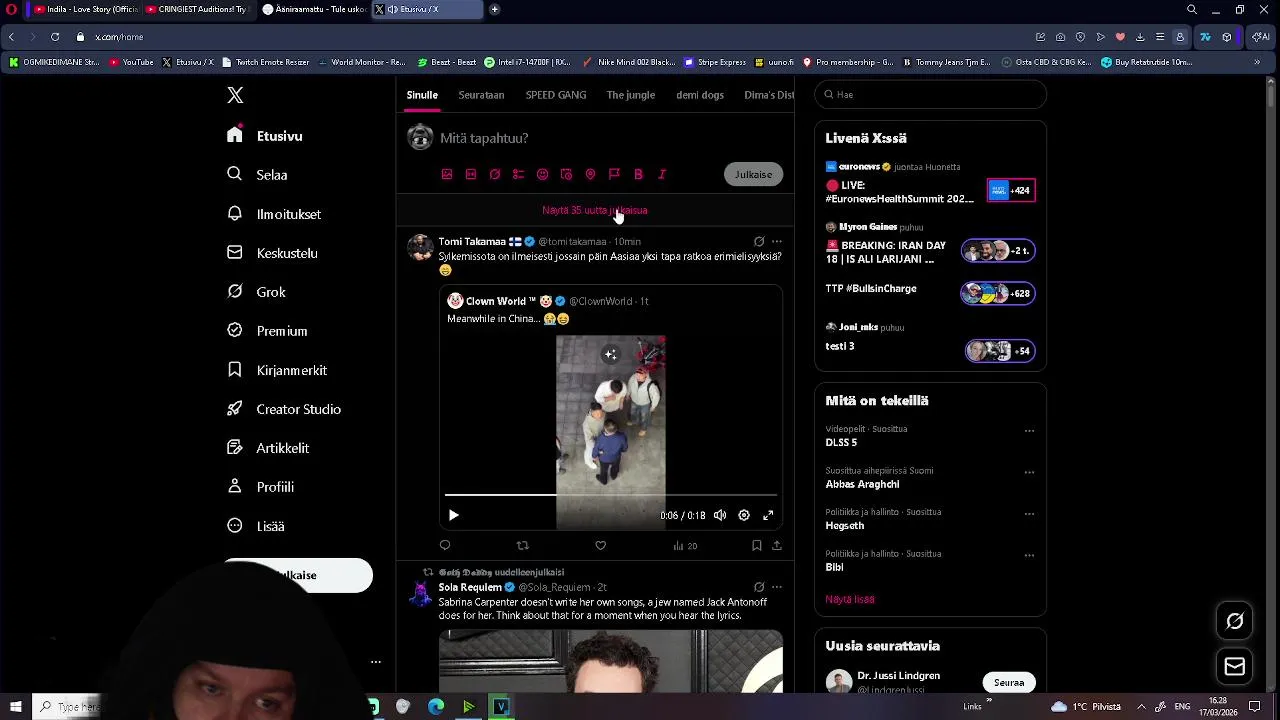Click the X logo in the sidebar
Screen dimensions: 1280x720
click(235, 95)
